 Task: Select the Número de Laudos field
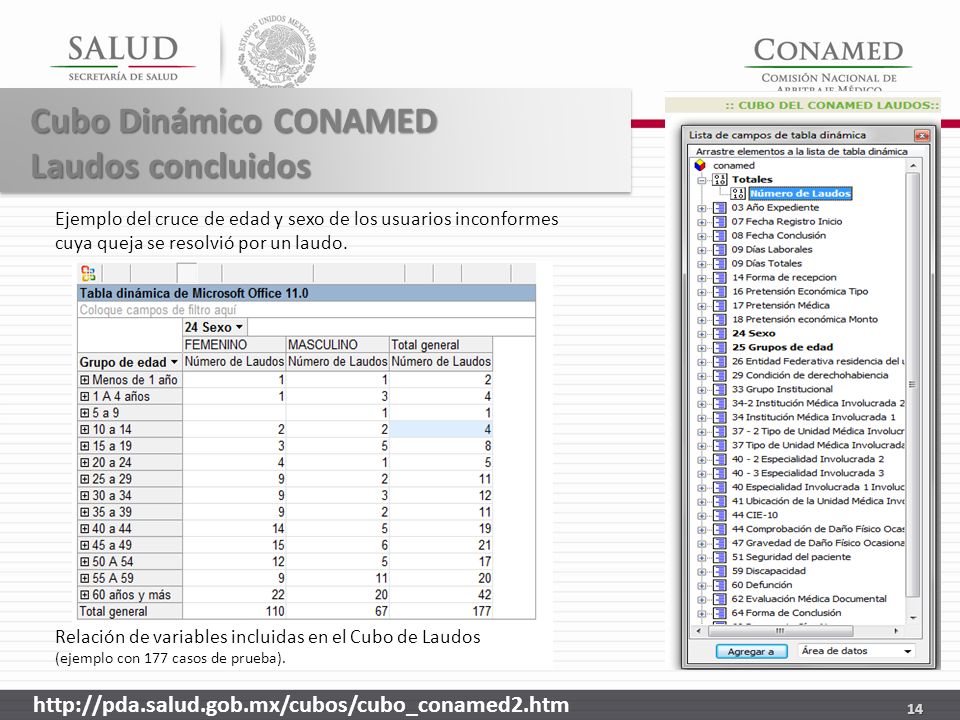tap(800, 193)
